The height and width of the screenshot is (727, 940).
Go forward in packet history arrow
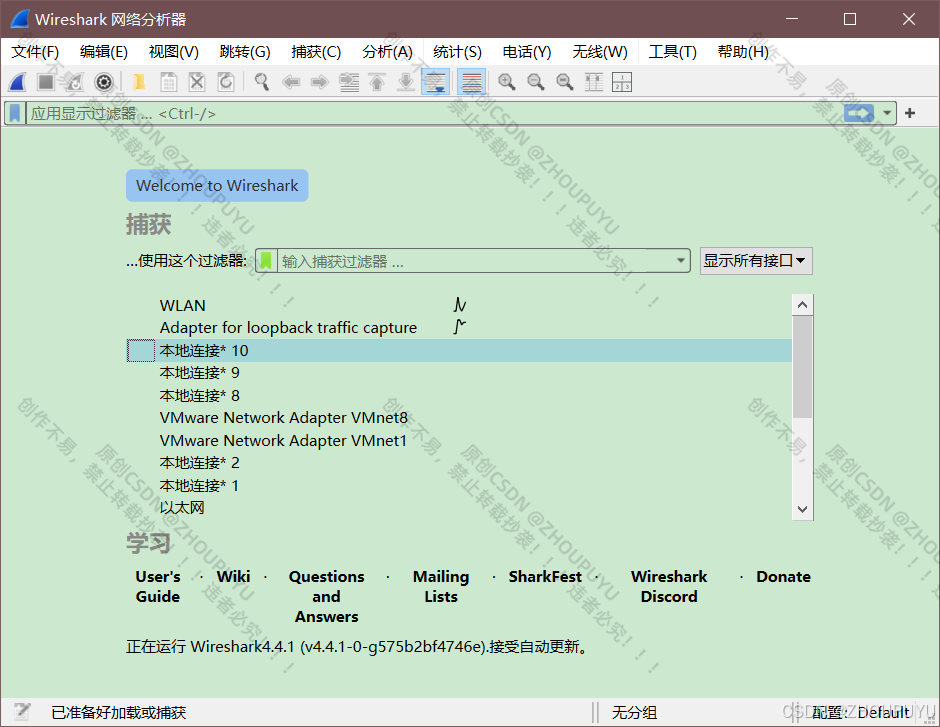[x=320, y=82]
